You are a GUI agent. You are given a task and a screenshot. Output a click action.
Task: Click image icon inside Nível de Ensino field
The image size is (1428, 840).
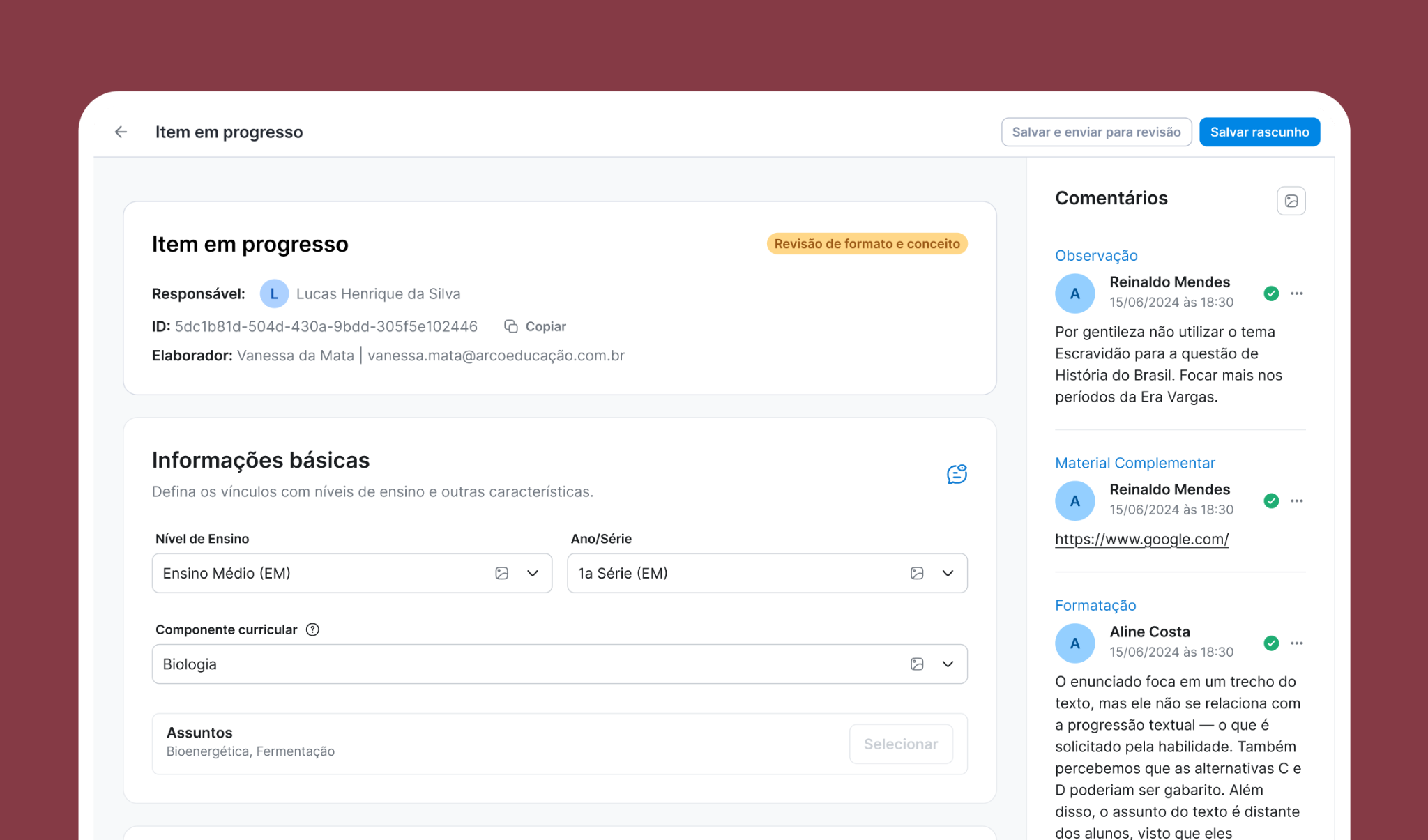click(502, 573)
